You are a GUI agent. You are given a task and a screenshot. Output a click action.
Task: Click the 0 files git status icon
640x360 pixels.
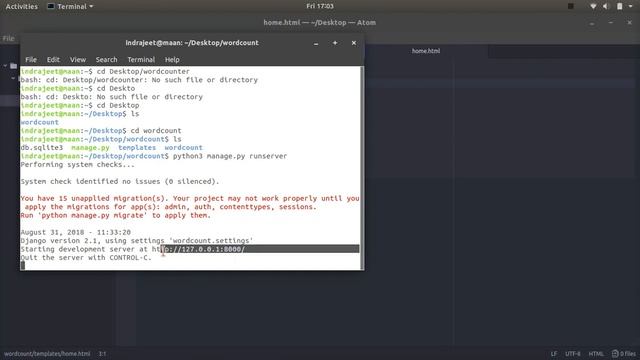[624, 354]
